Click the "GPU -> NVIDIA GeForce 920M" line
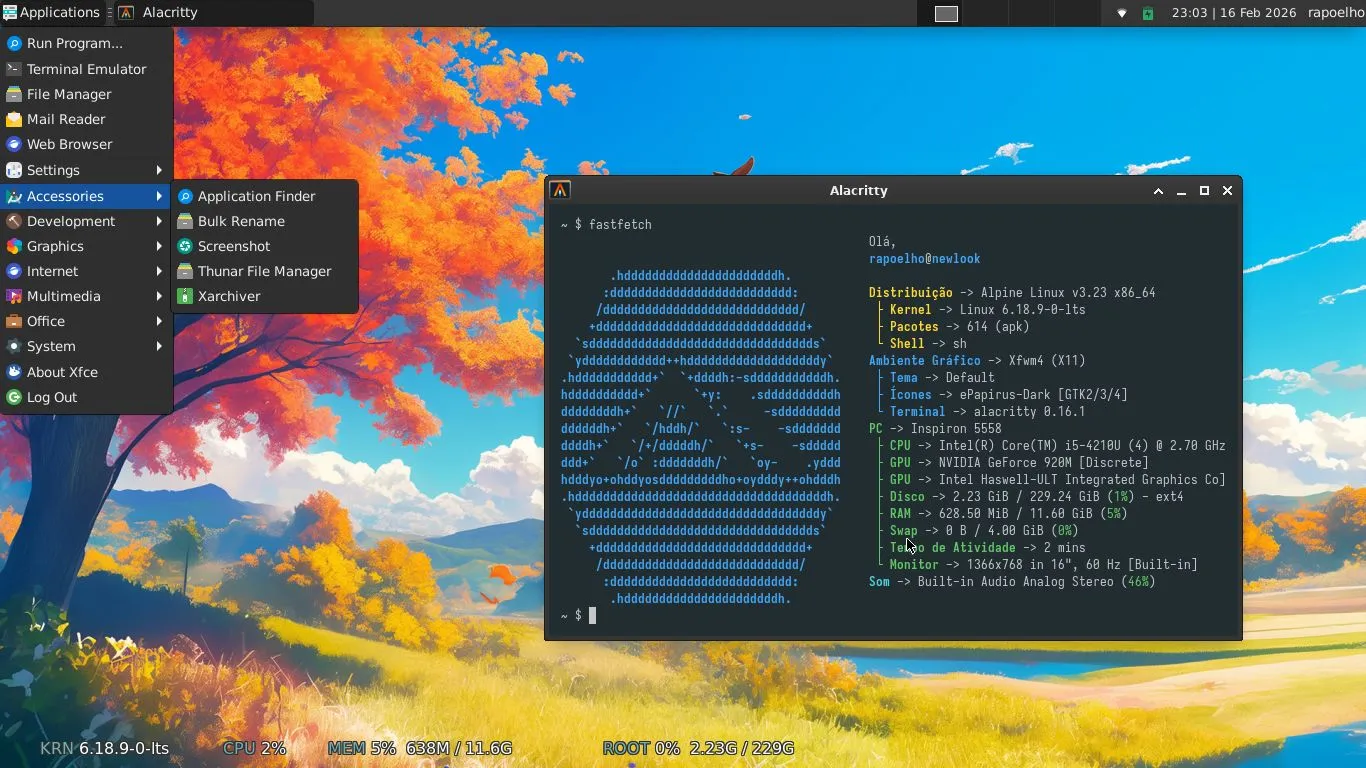The height and width of the screenshot is (768, 1366). coord(1019,462)
